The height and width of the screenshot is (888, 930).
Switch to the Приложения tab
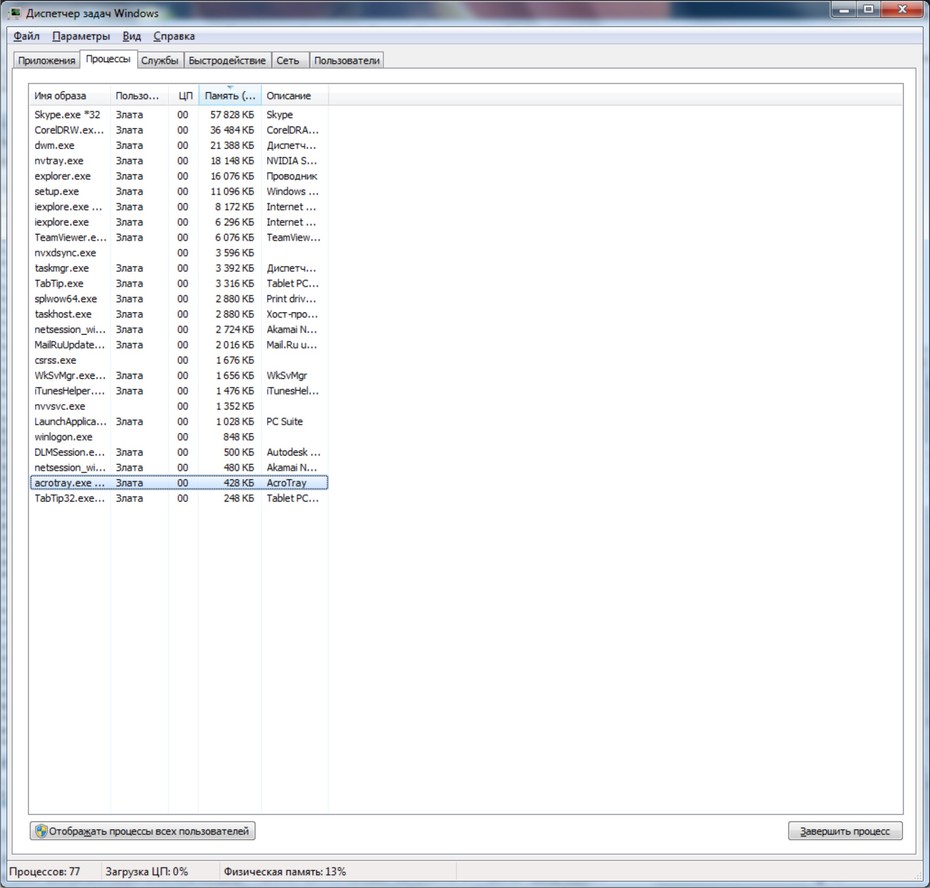point(46,61)
